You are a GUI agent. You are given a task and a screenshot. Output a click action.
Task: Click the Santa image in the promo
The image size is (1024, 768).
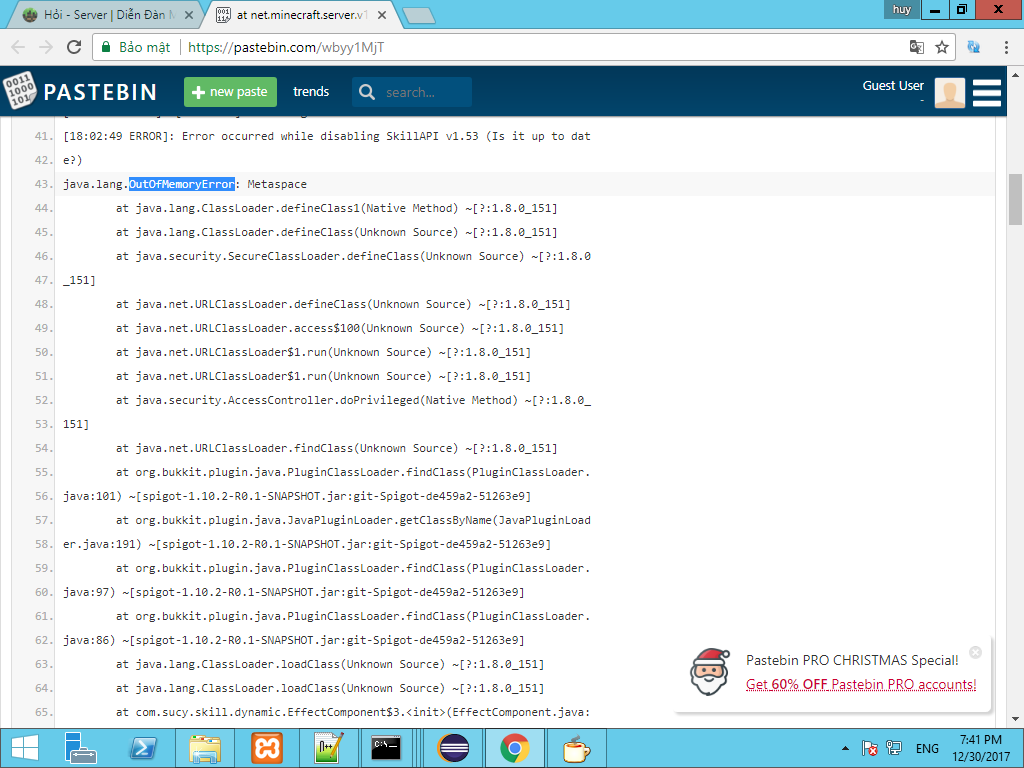[709, 672]
